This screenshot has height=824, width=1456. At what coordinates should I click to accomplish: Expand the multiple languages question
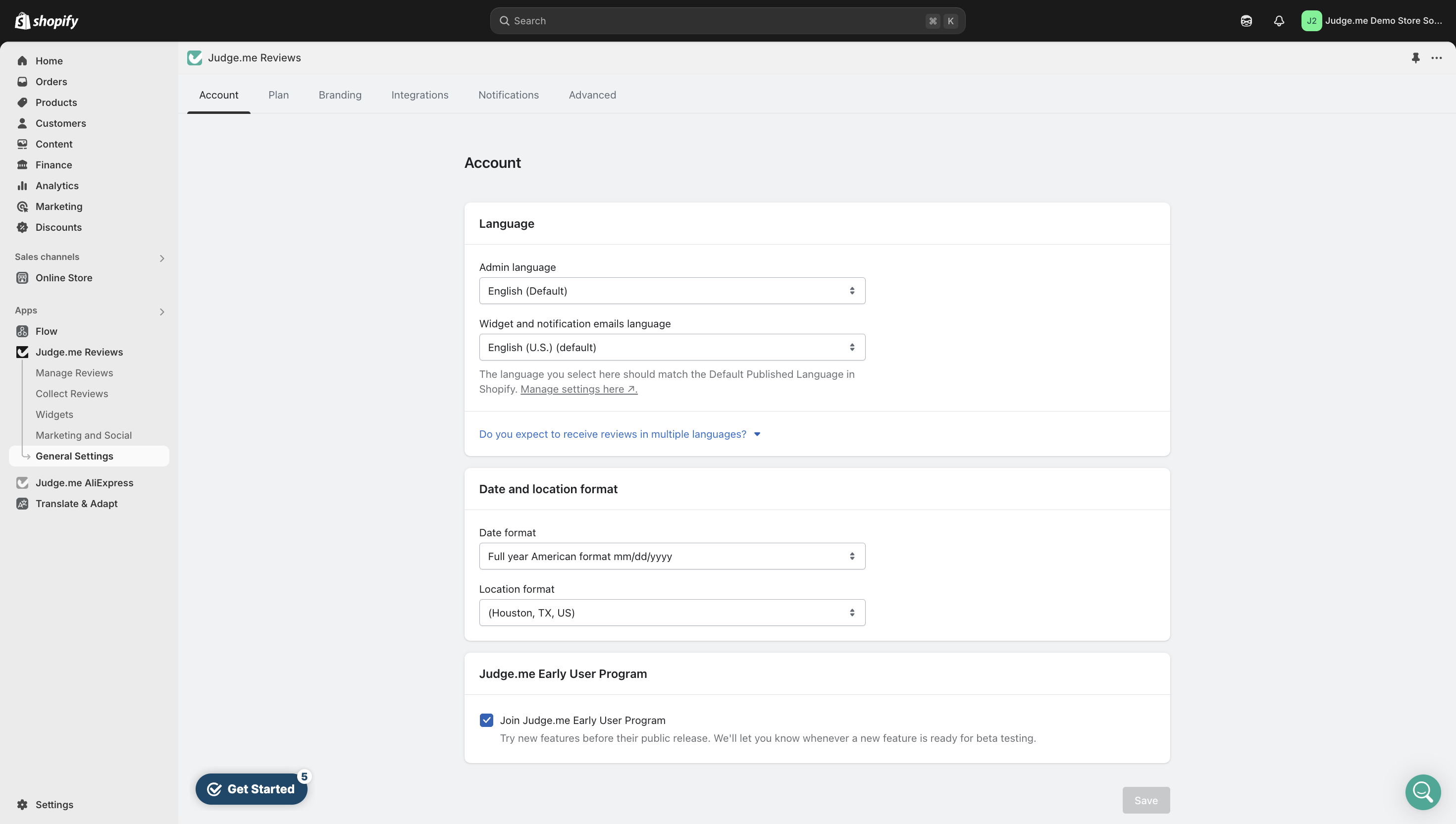coord(620,434)
